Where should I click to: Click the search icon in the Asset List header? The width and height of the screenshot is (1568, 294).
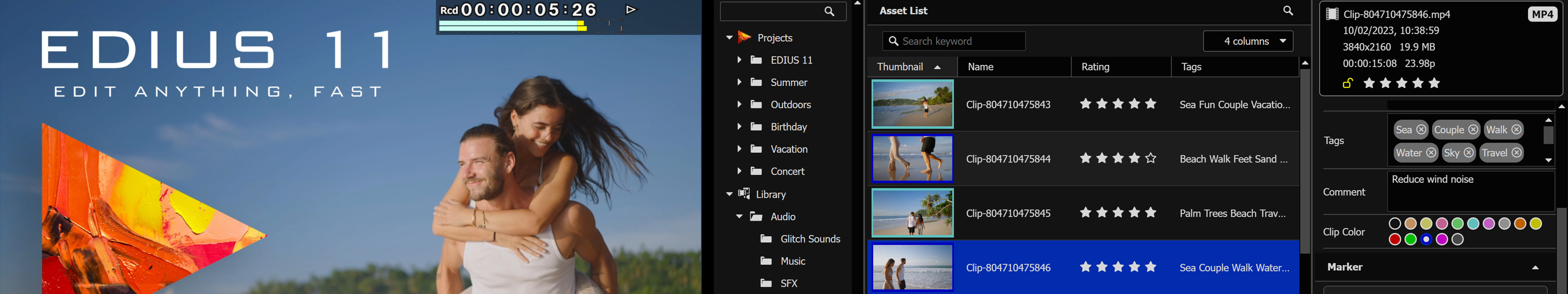1288,11
